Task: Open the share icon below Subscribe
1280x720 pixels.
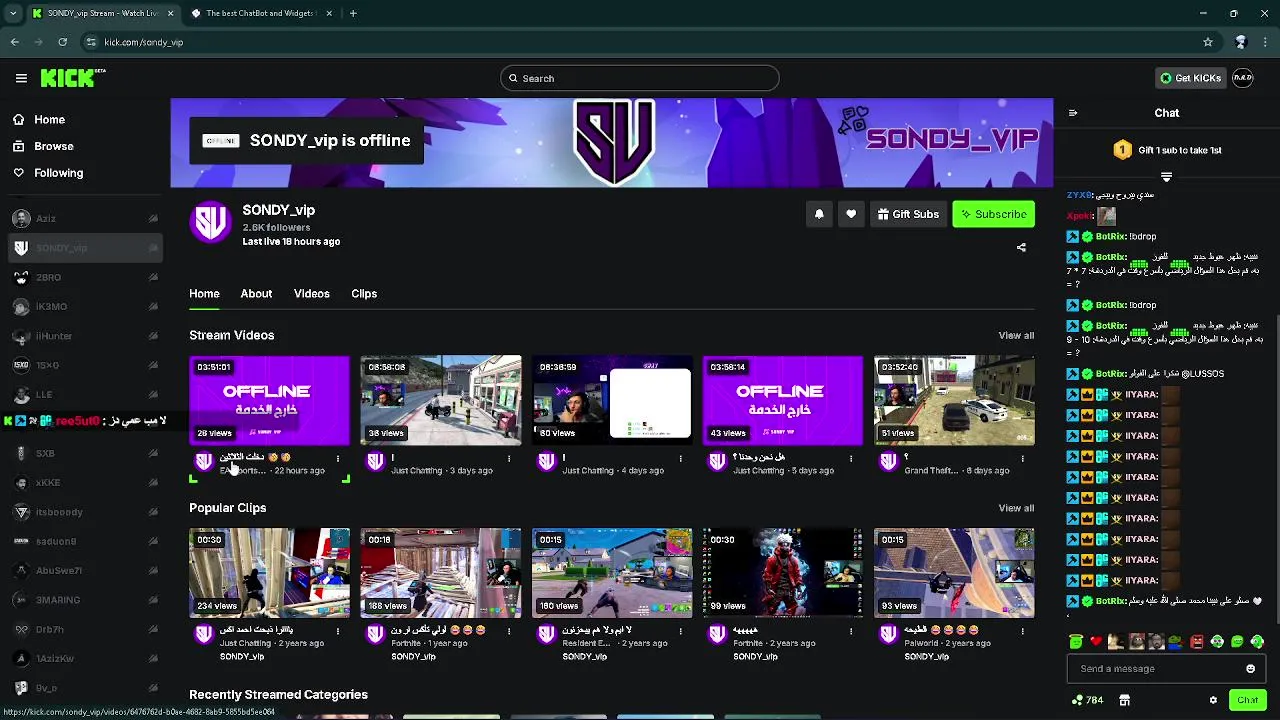Action: tap(1021, 247)
